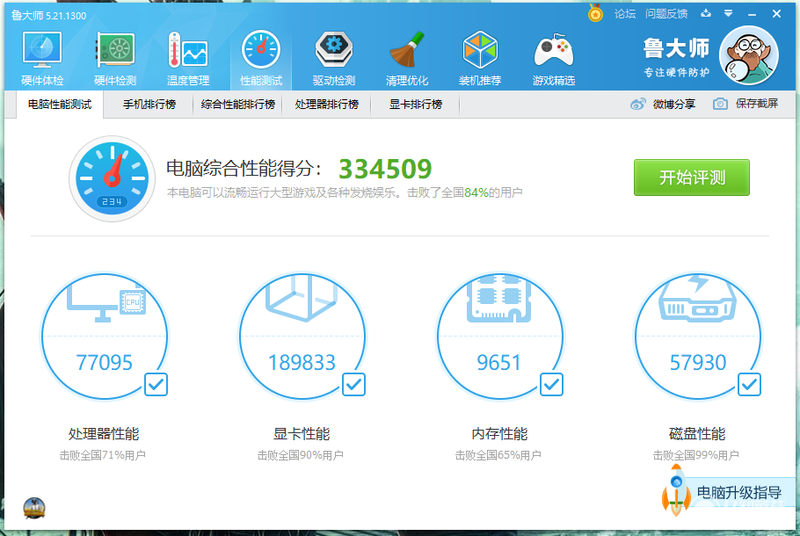The height and width of the screenshot is (536, 800).
Task: Toggle the 处理器性能 checkbox
Action: (x=156, y=384)
